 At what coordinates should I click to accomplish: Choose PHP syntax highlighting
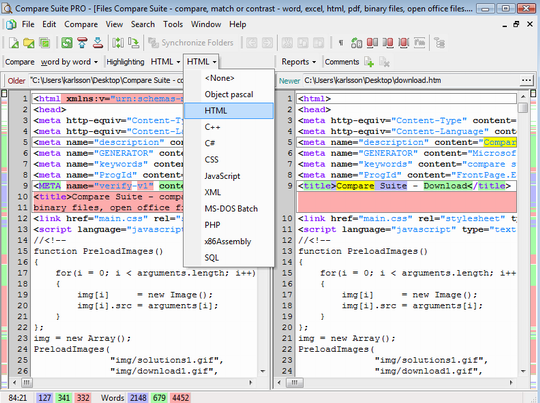(229, 225)
